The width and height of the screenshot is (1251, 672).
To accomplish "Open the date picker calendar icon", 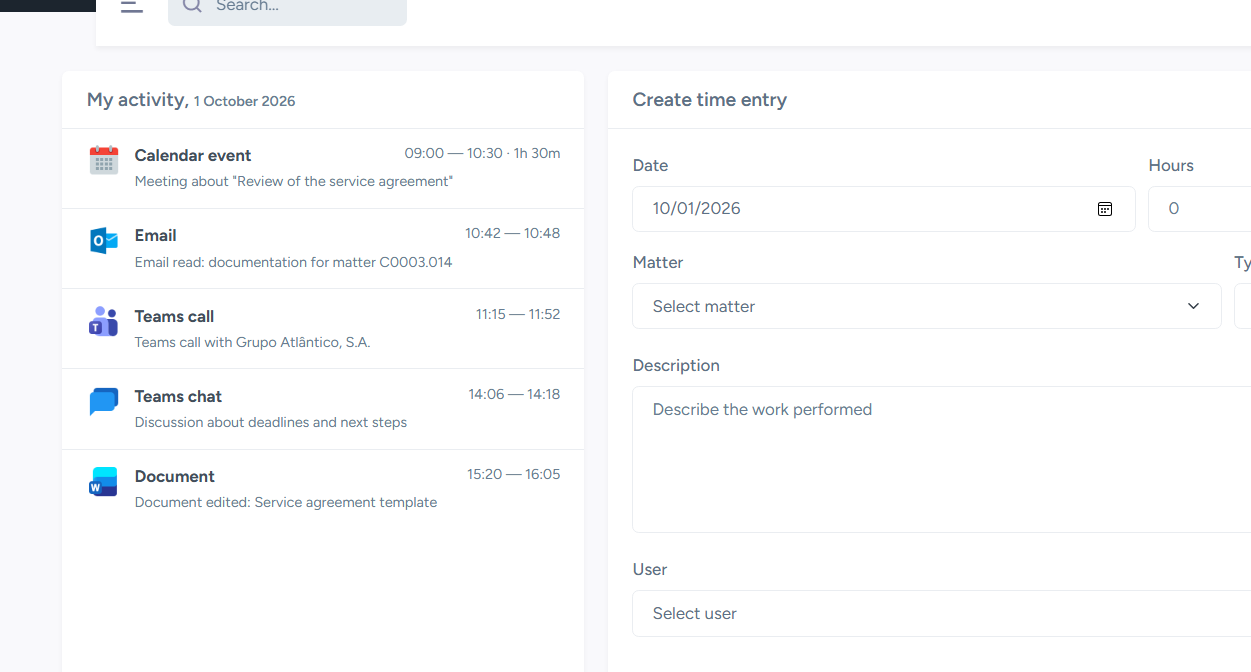I will pos(1105,209).
